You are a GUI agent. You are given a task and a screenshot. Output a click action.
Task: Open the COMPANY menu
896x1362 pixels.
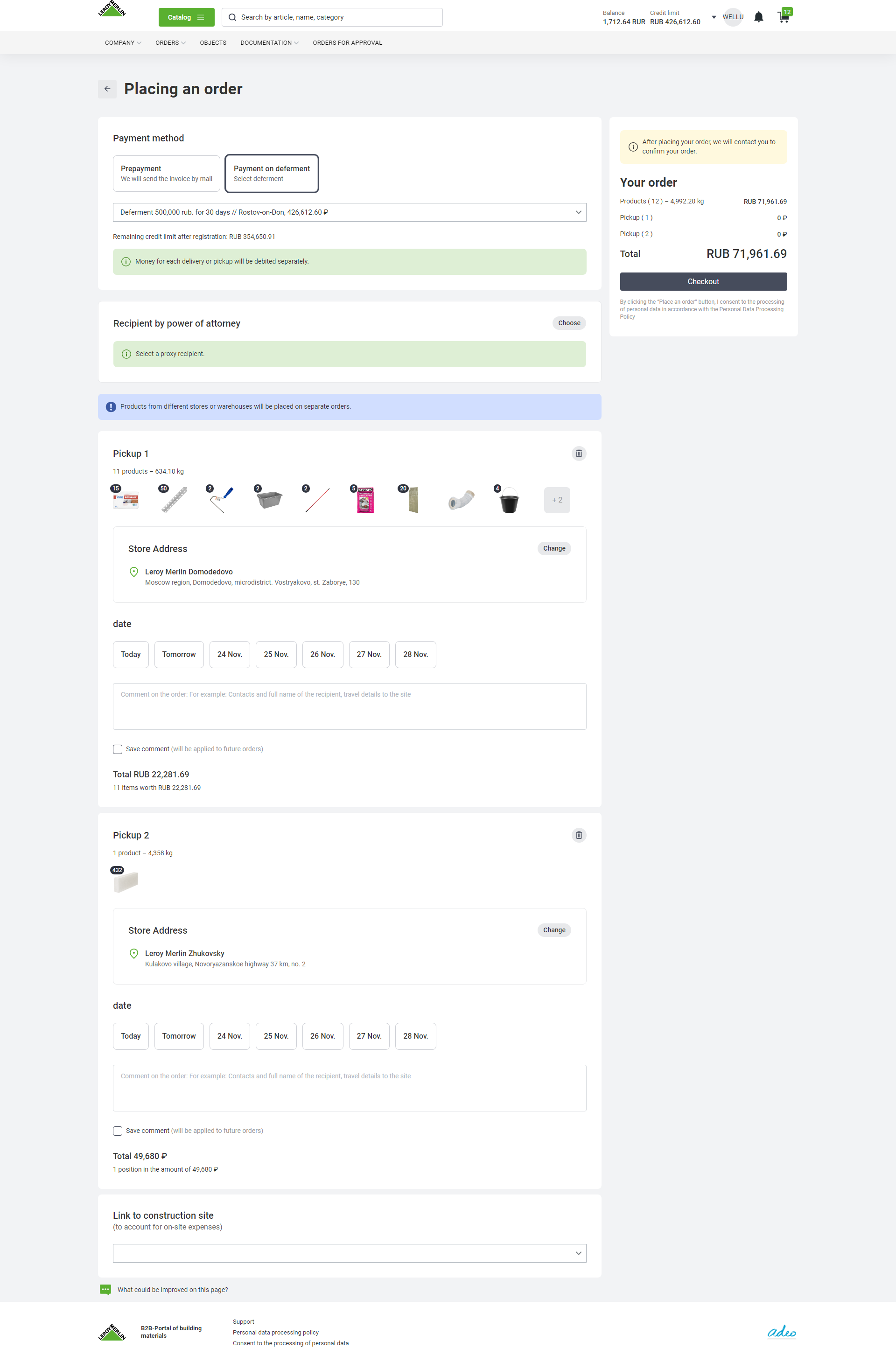(123, 43)
